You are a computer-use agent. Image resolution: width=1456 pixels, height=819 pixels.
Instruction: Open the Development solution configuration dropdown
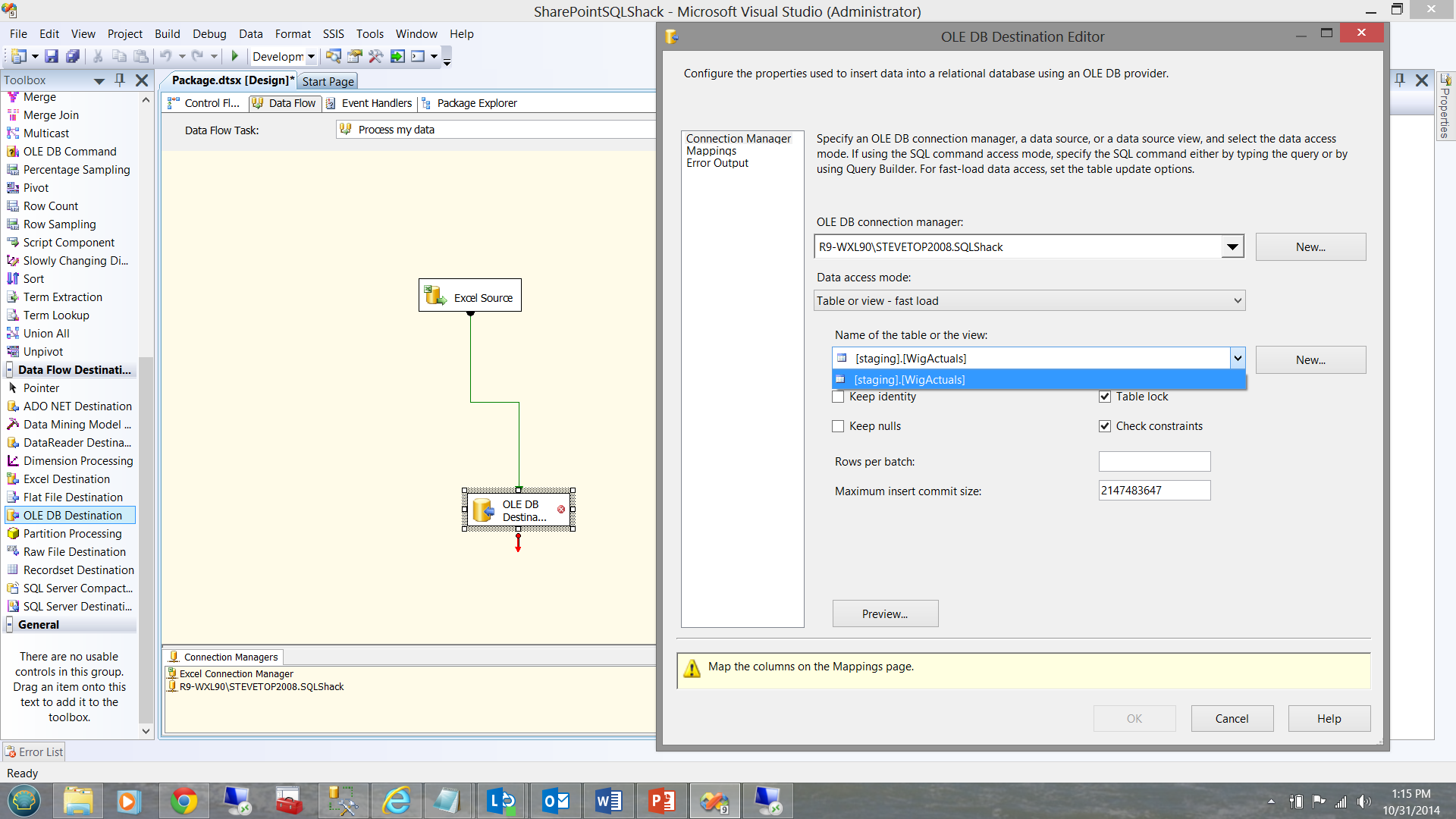click(x=311, y=57)
